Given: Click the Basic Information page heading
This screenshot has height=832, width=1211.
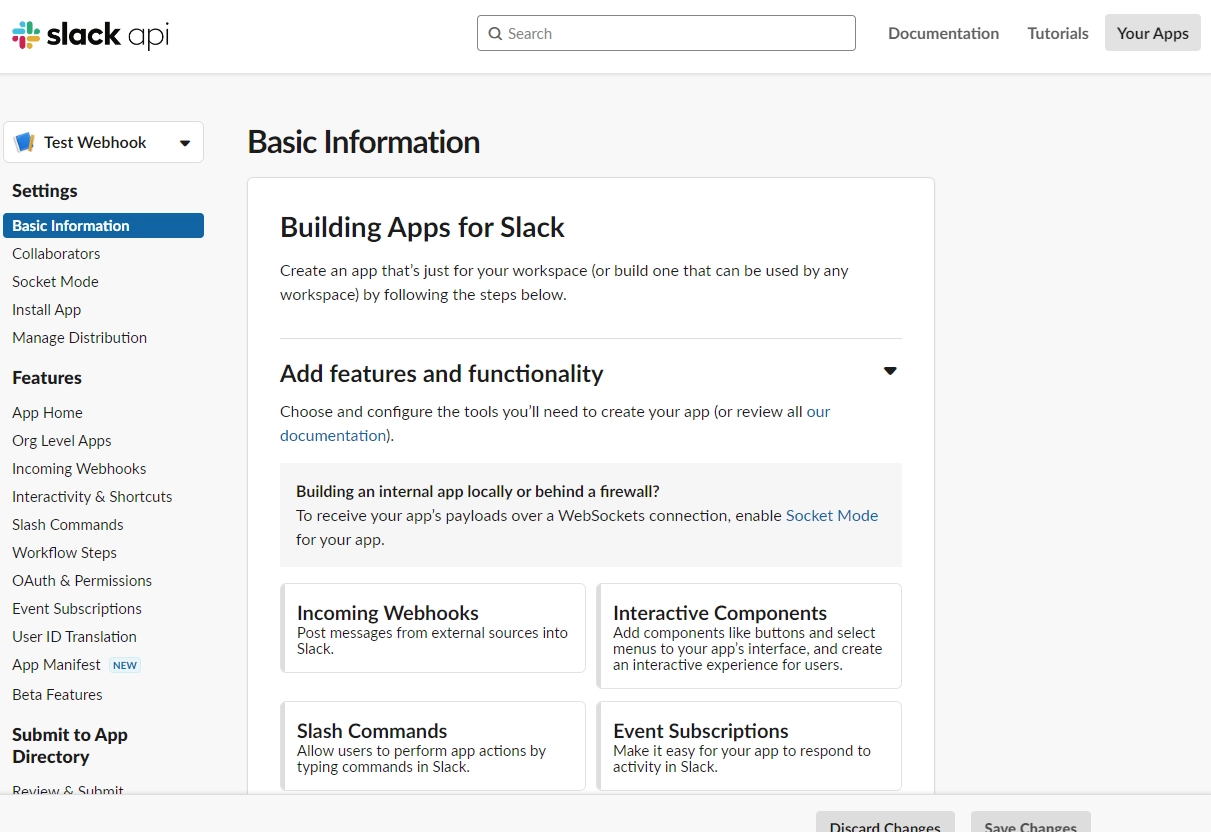Looking at the screenshot, I should click(x=364, y=142).
